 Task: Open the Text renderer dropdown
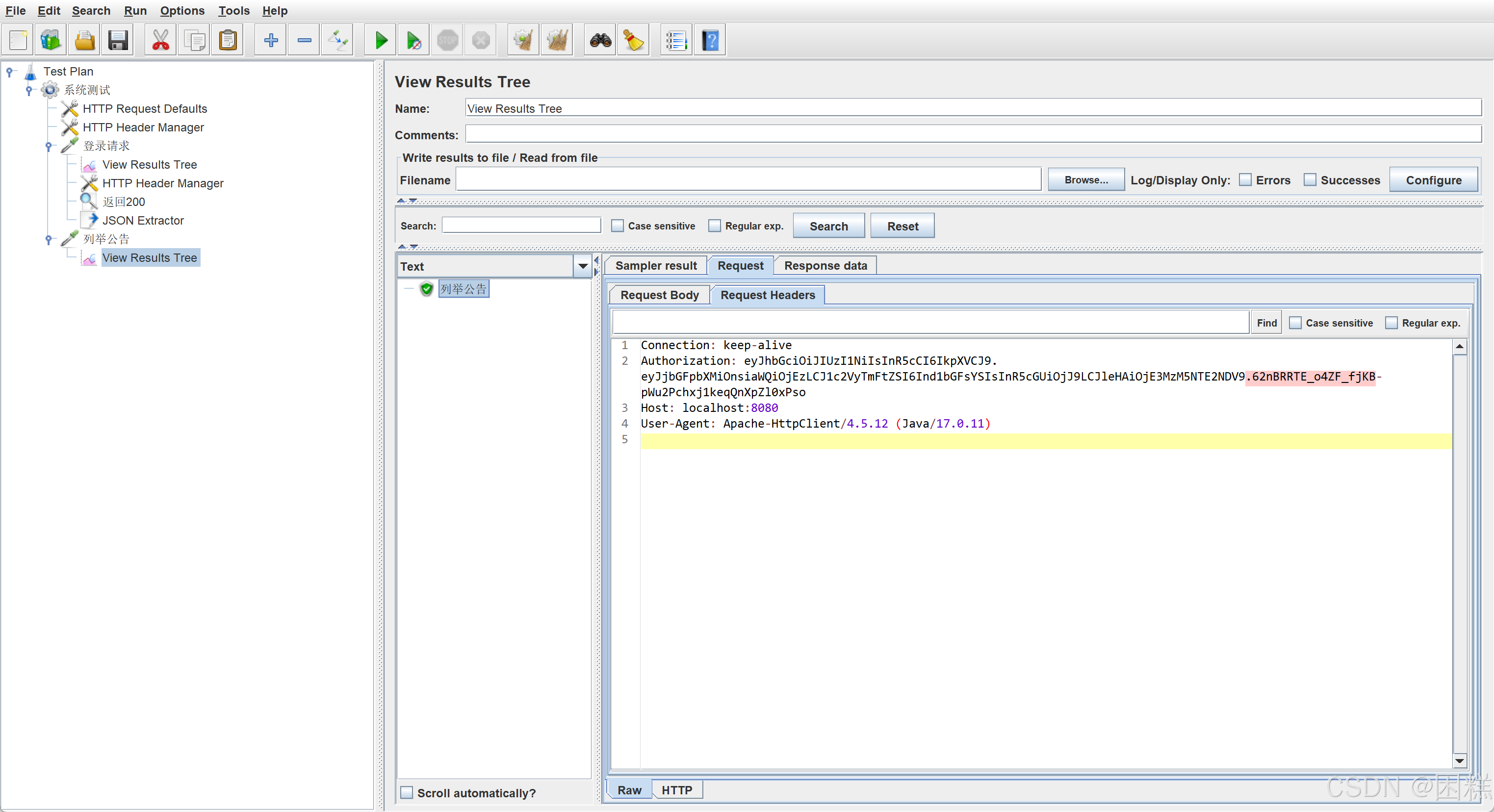582,266
